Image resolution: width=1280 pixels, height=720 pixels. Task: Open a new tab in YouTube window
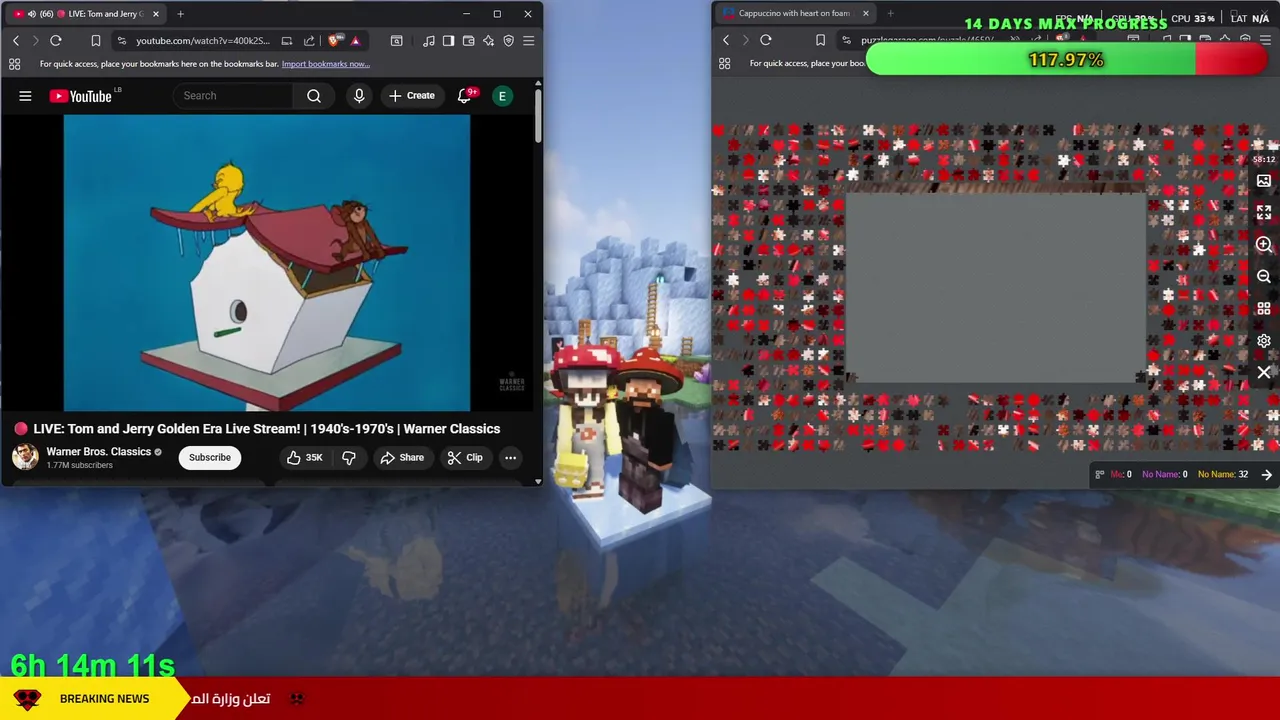click(x=180, y=14)
